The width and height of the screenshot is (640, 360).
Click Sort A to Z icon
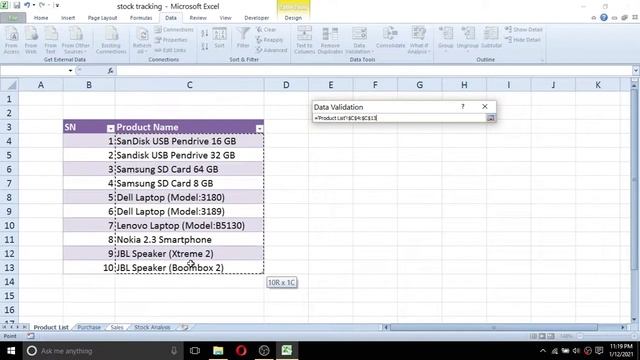point(205,33)
